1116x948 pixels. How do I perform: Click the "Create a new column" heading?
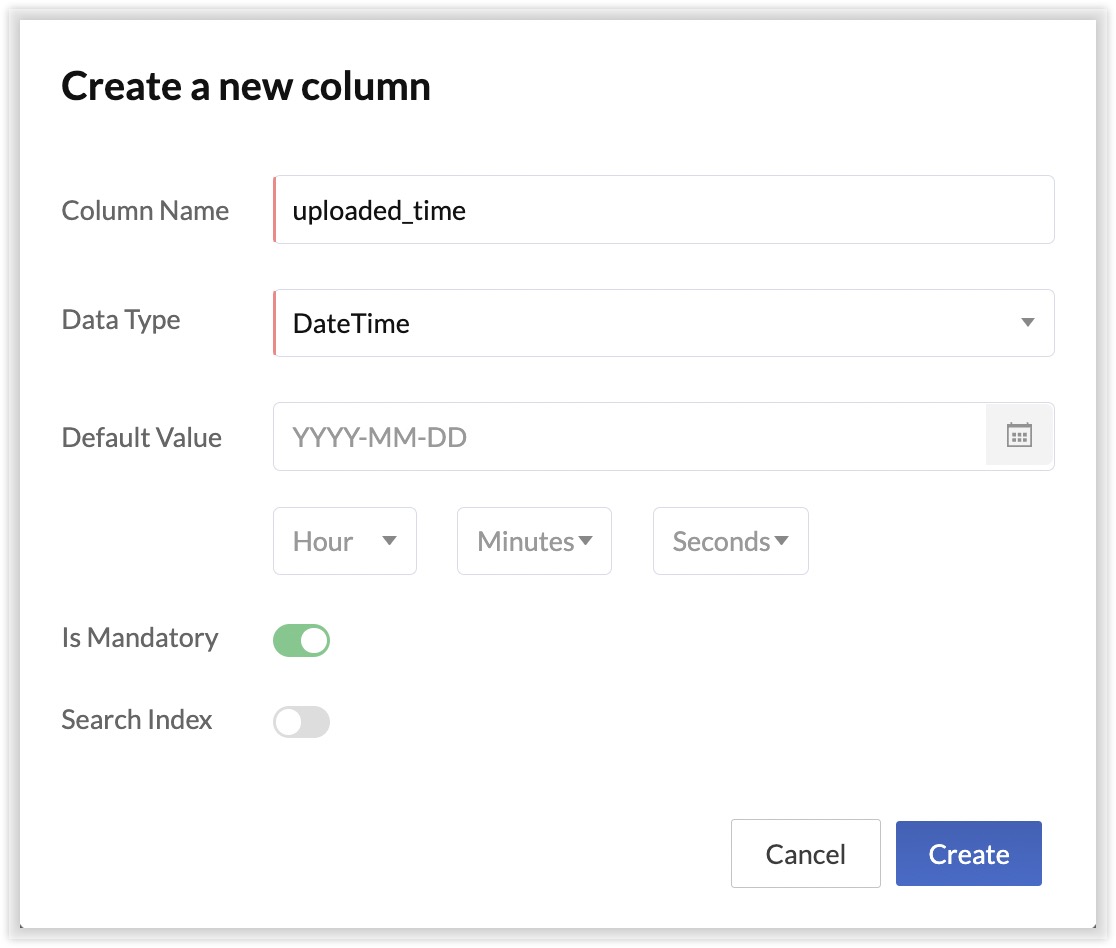[x=246, y=87]
